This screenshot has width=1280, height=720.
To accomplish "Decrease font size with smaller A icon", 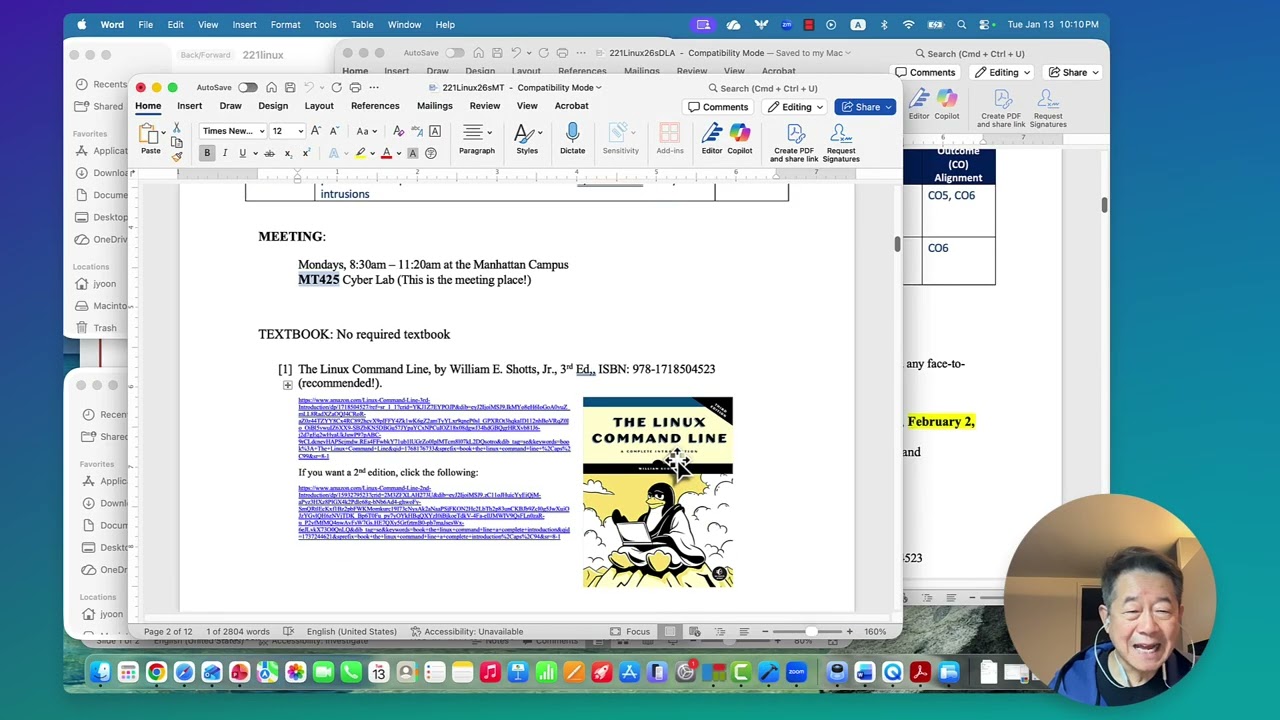I will tap(334, 131).
